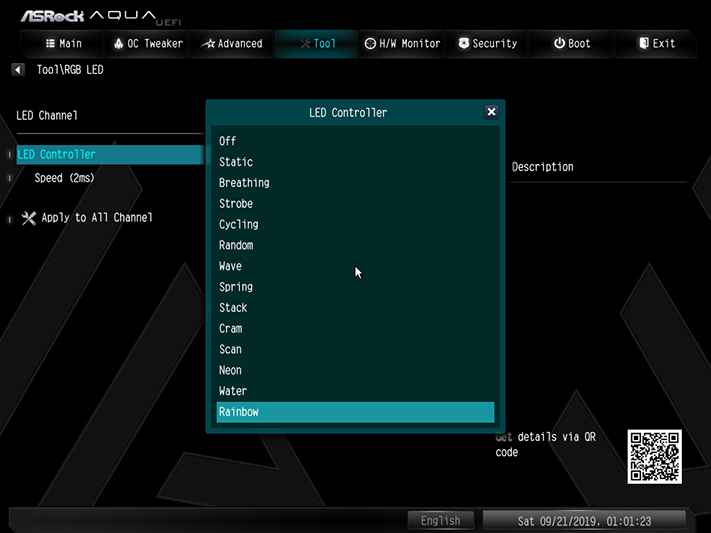
Task: Click the English language button
Action: point(441,521)
